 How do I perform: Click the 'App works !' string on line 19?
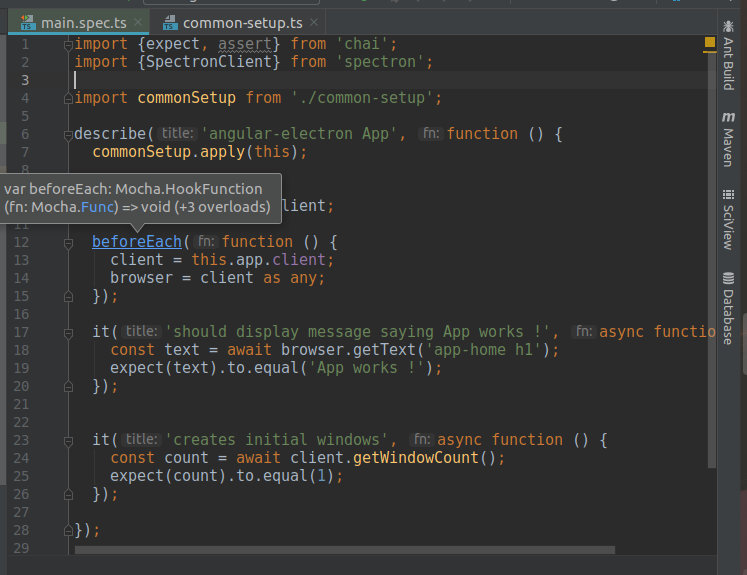point(366,368)
